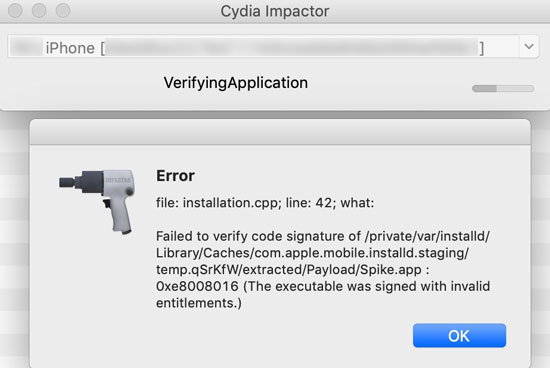Click the Spike.app path text
This screenshot has height=368, width=550.
(391, 270)
